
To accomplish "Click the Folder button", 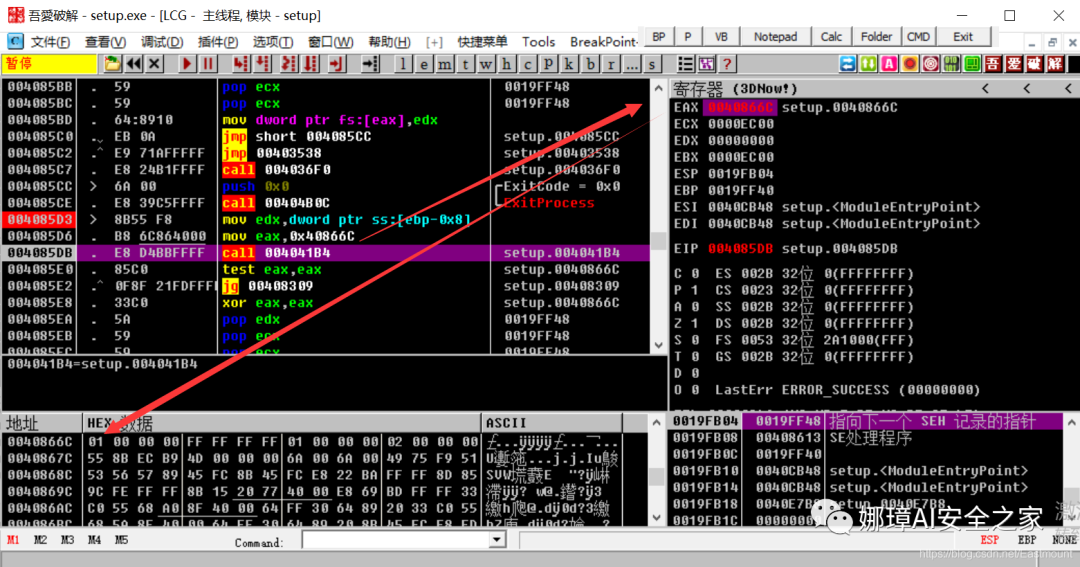I will [876, 37].
